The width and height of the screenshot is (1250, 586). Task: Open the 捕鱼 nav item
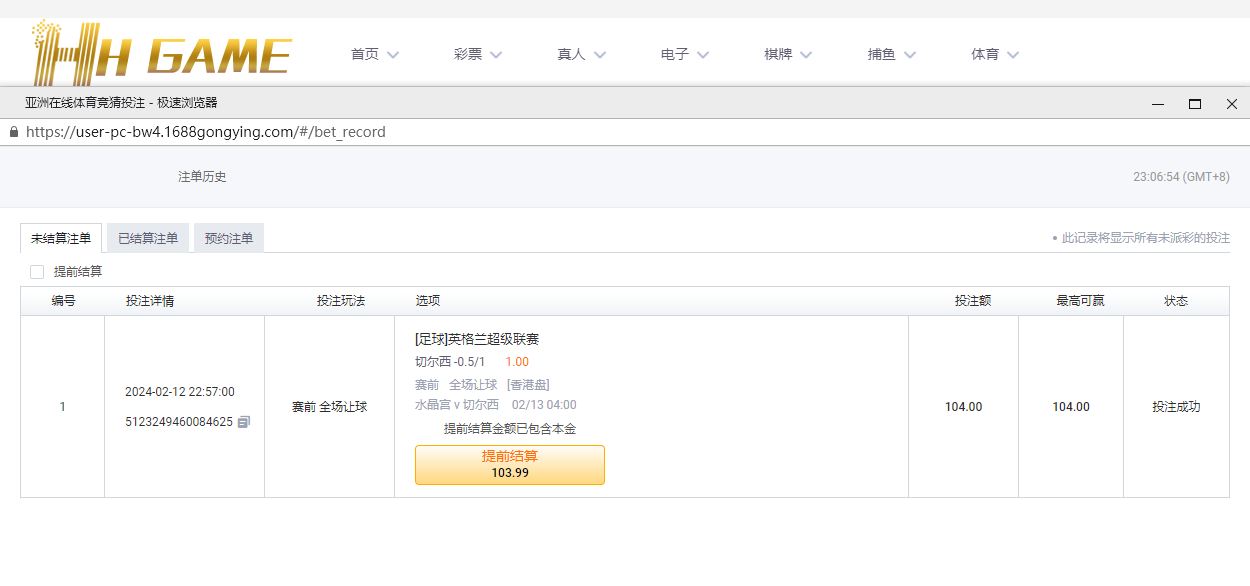coord(881,54)
